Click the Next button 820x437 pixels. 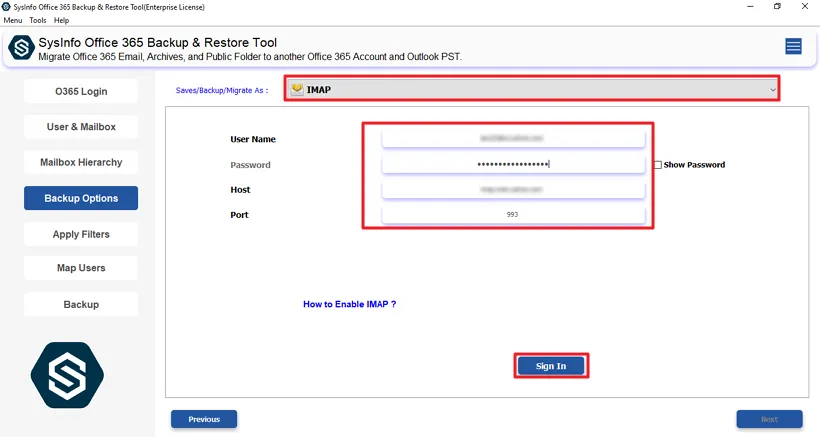pyautogui.click(x=769, y=419)
